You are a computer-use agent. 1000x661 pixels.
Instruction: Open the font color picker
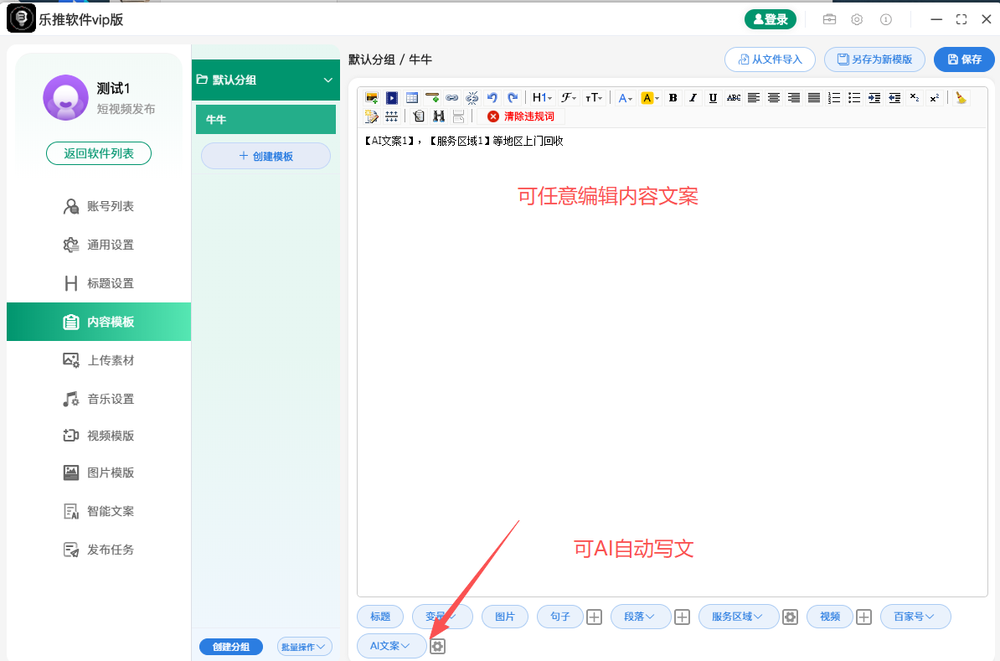click(x=624, y=97)
